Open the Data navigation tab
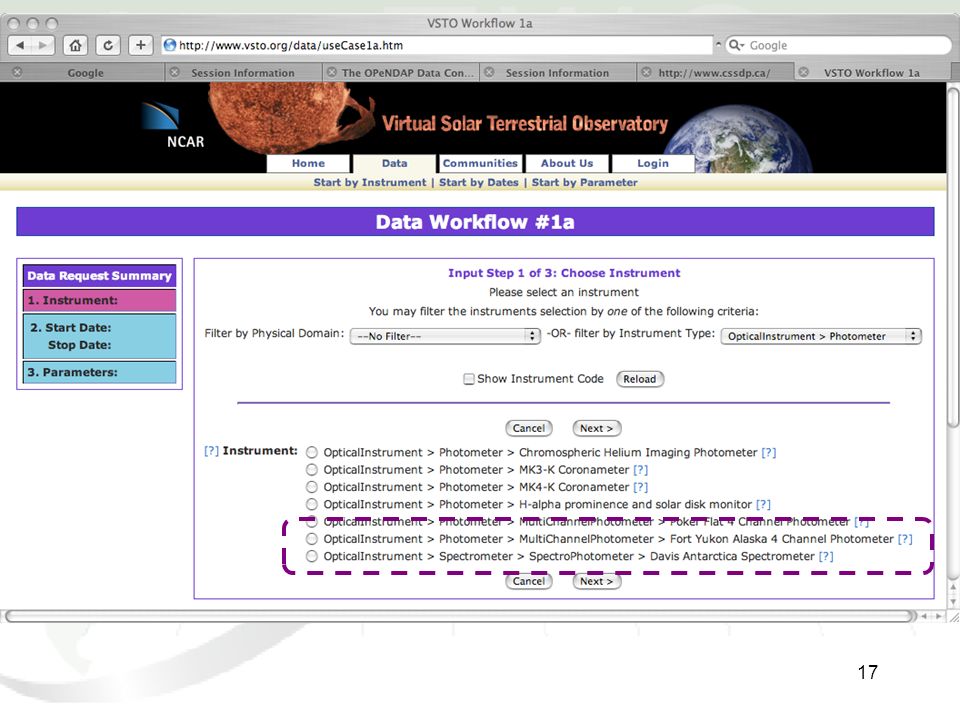The height and width of the screenshot is (720, 960). point(394,163)
